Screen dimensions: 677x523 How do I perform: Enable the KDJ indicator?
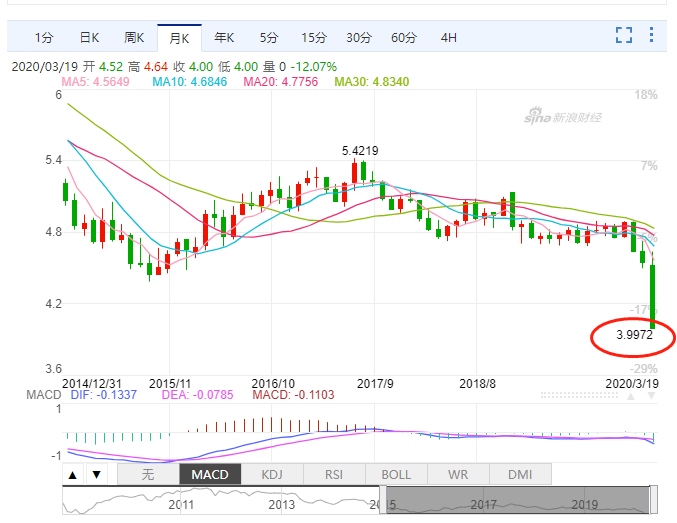[x=272, y=474]
